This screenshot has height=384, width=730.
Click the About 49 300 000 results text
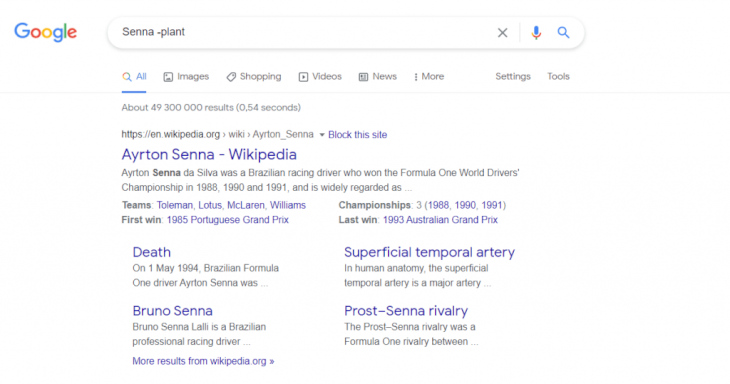pos(211,108)
